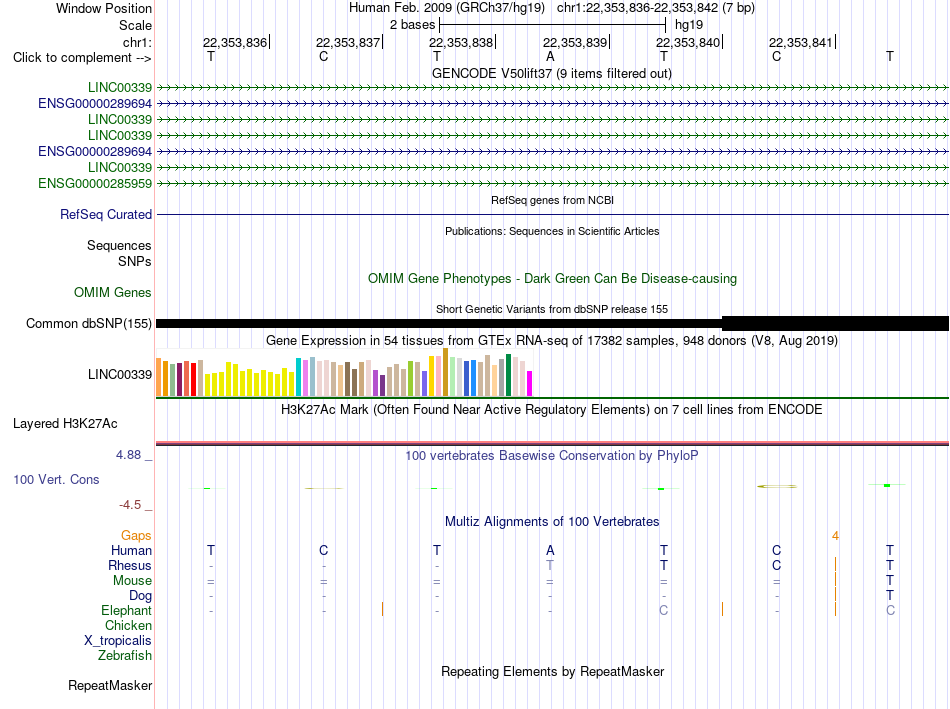Screen dimensions: 950x709
Task: Click the '2 bases' scale bar label
Action: (x=412, y=25)
